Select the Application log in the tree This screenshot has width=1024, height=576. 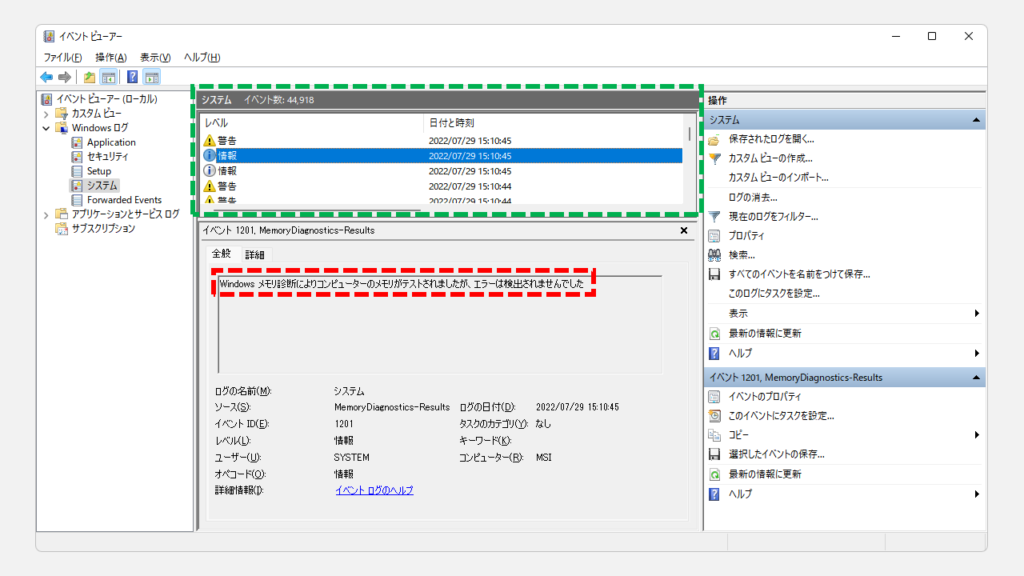[x=111, y=142]
